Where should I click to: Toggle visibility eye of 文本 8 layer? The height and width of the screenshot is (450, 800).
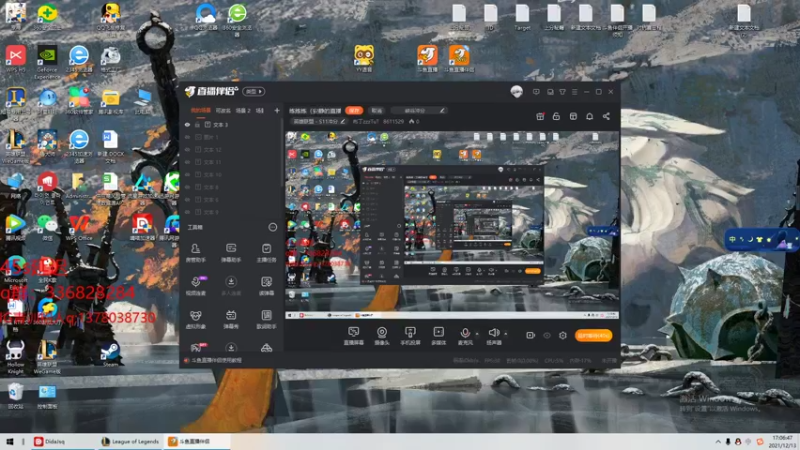pos(187,187)
